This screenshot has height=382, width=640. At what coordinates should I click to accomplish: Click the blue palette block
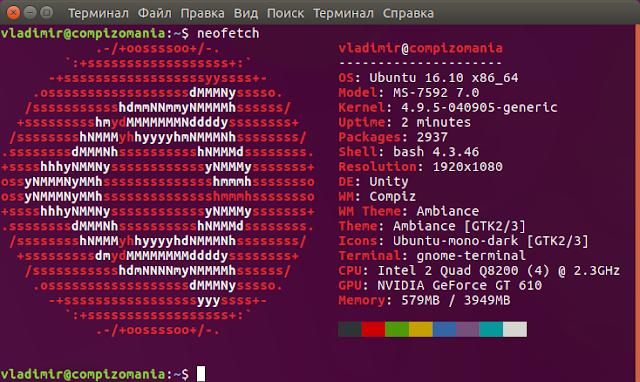coord(444,329)
